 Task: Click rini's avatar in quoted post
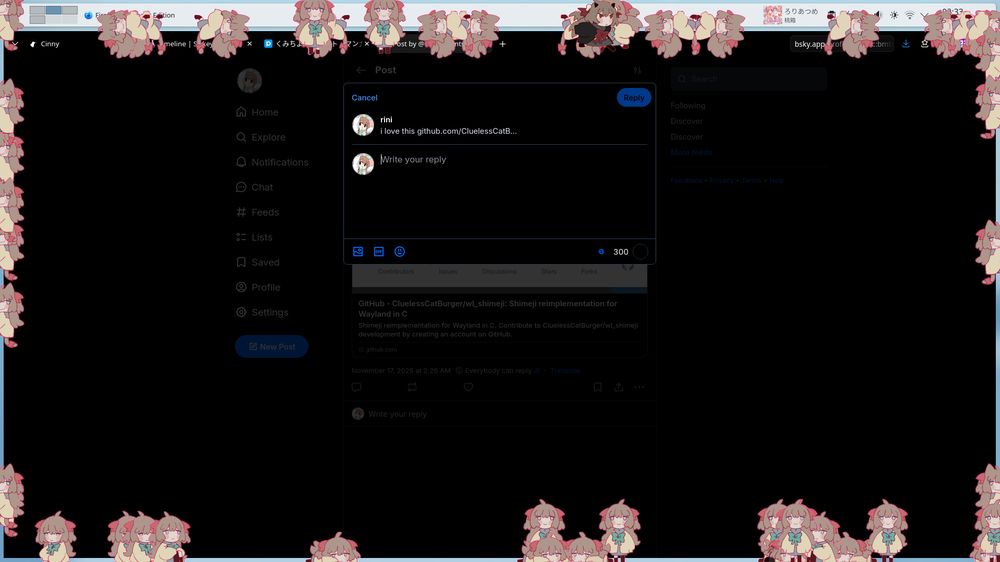coord(363,125)
